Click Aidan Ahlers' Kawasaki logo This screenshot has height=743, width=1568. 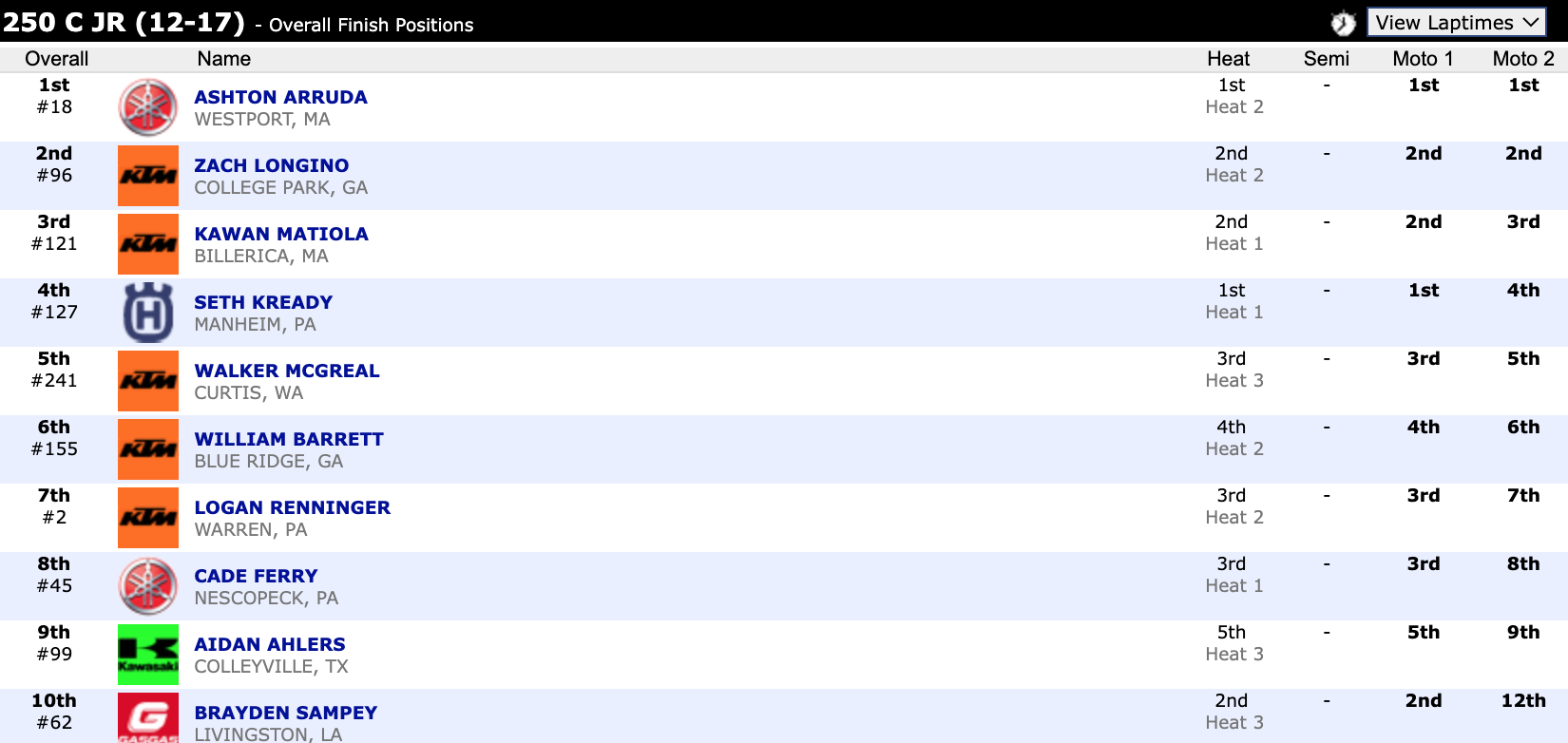click(148, 655)
